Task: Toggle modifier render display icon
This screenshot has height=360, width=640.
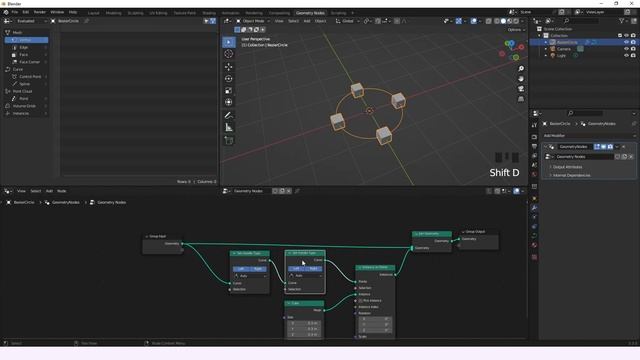Action: click(610, 147)
